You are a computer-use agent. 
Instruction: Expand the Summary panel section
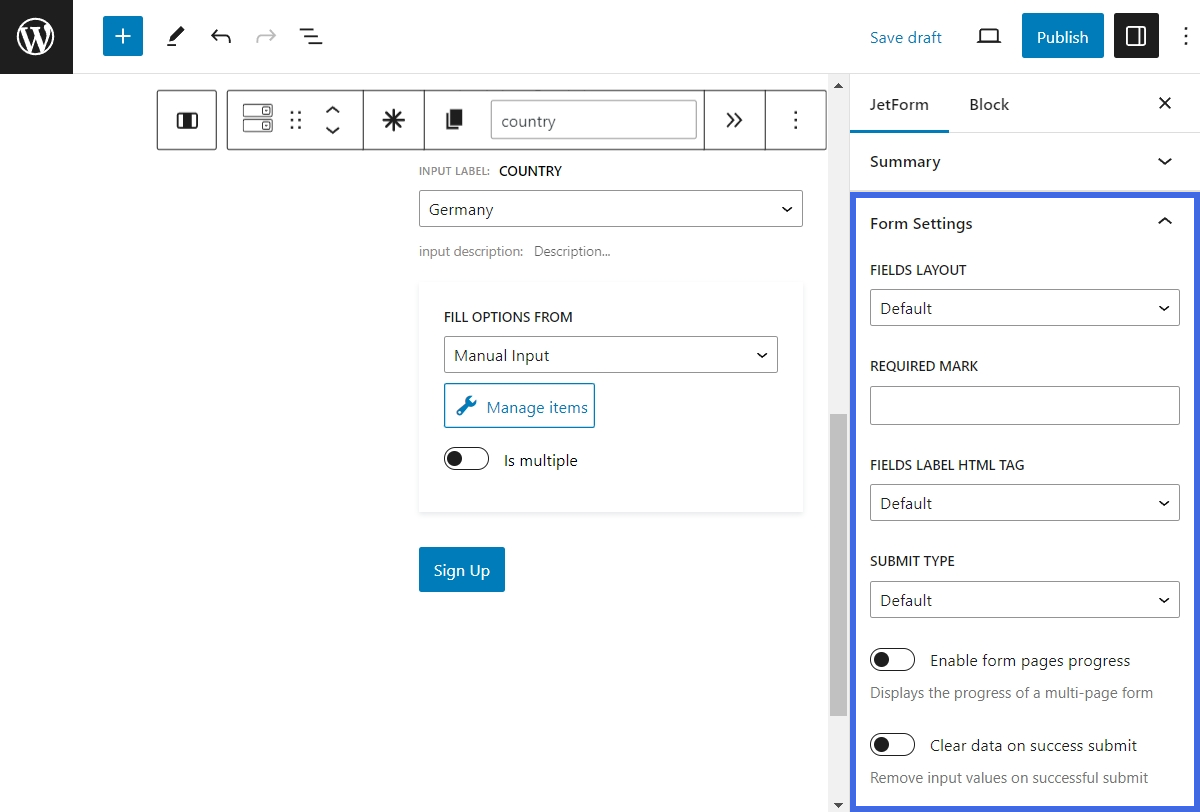click(x=1024, y=162)
